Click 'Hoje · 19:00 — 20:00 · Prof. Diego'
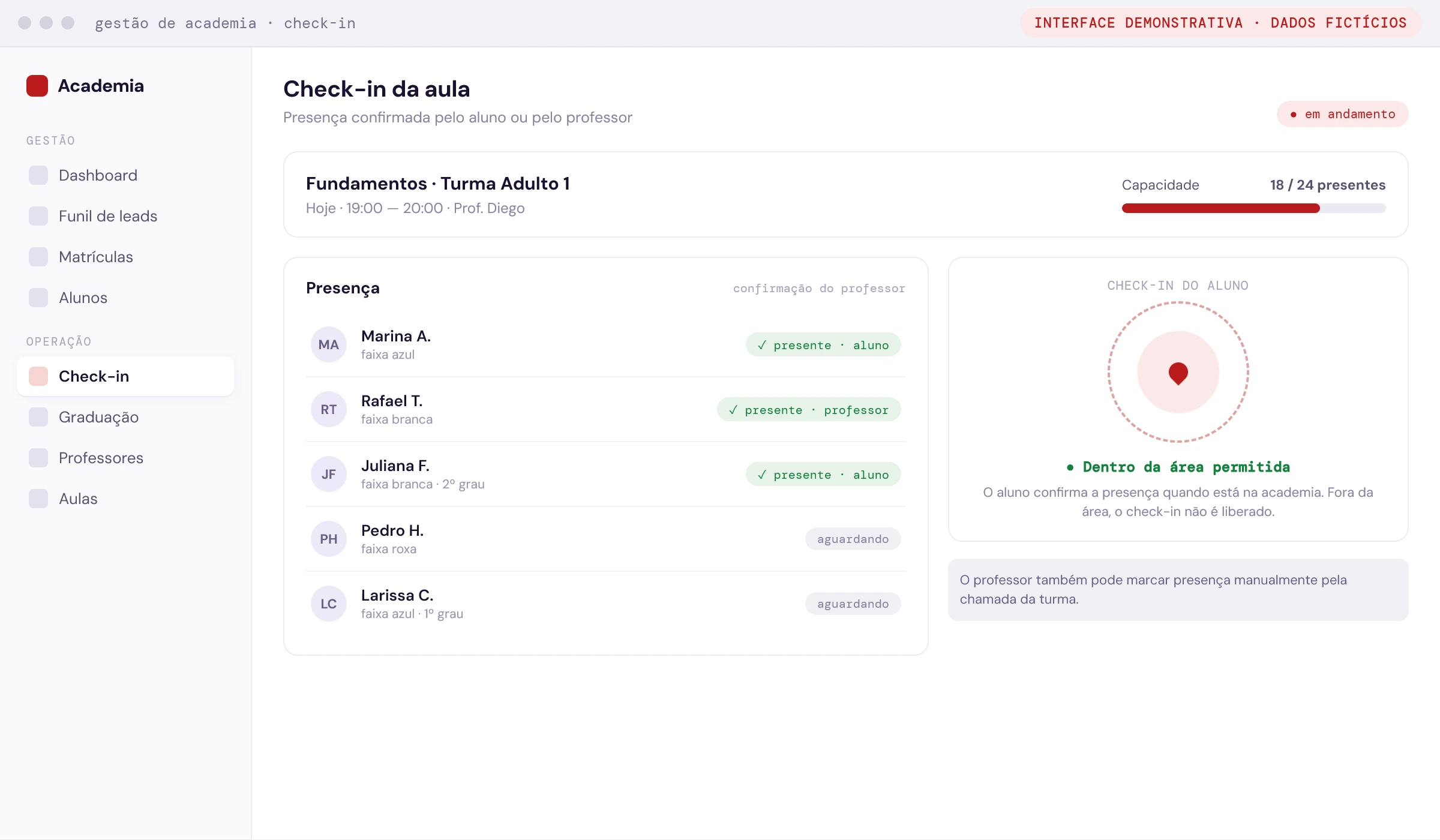The image size is (1440, 840). click(x=415, y=208)
